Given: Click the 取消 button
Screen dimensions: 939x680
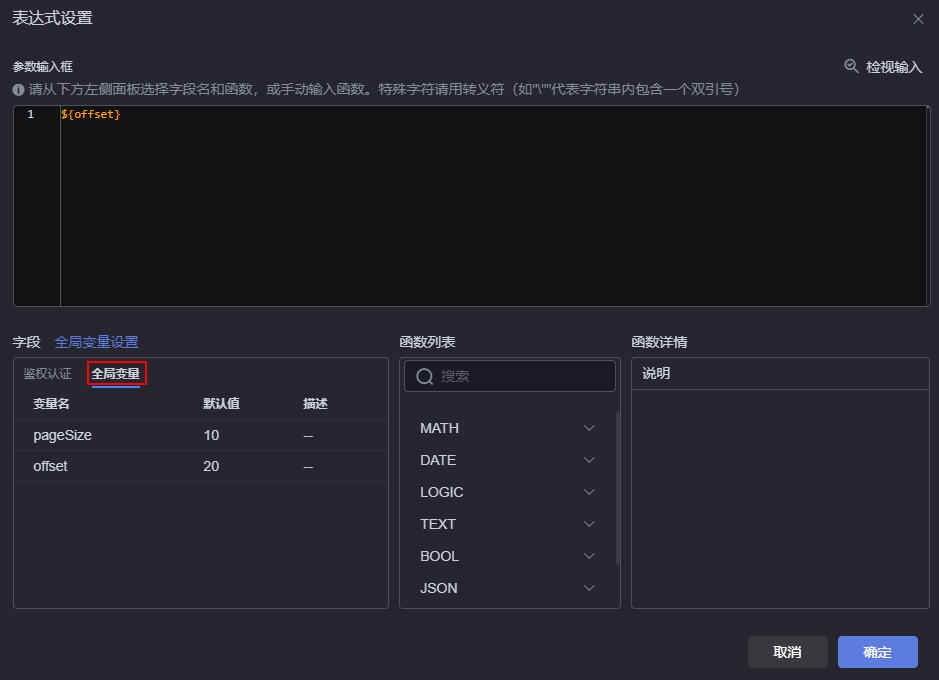Looking at the screenshot, I should [x=787, y=652].
